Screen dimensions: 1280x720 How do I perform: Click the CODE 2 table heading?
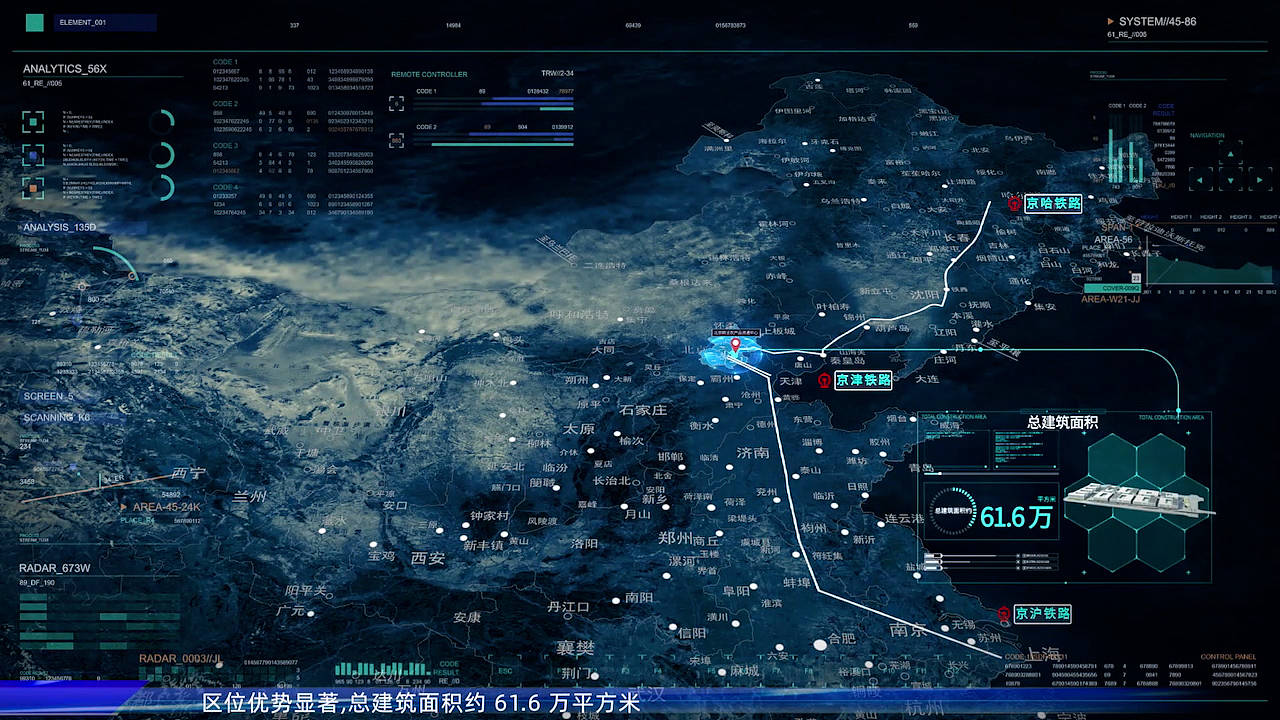225,104
